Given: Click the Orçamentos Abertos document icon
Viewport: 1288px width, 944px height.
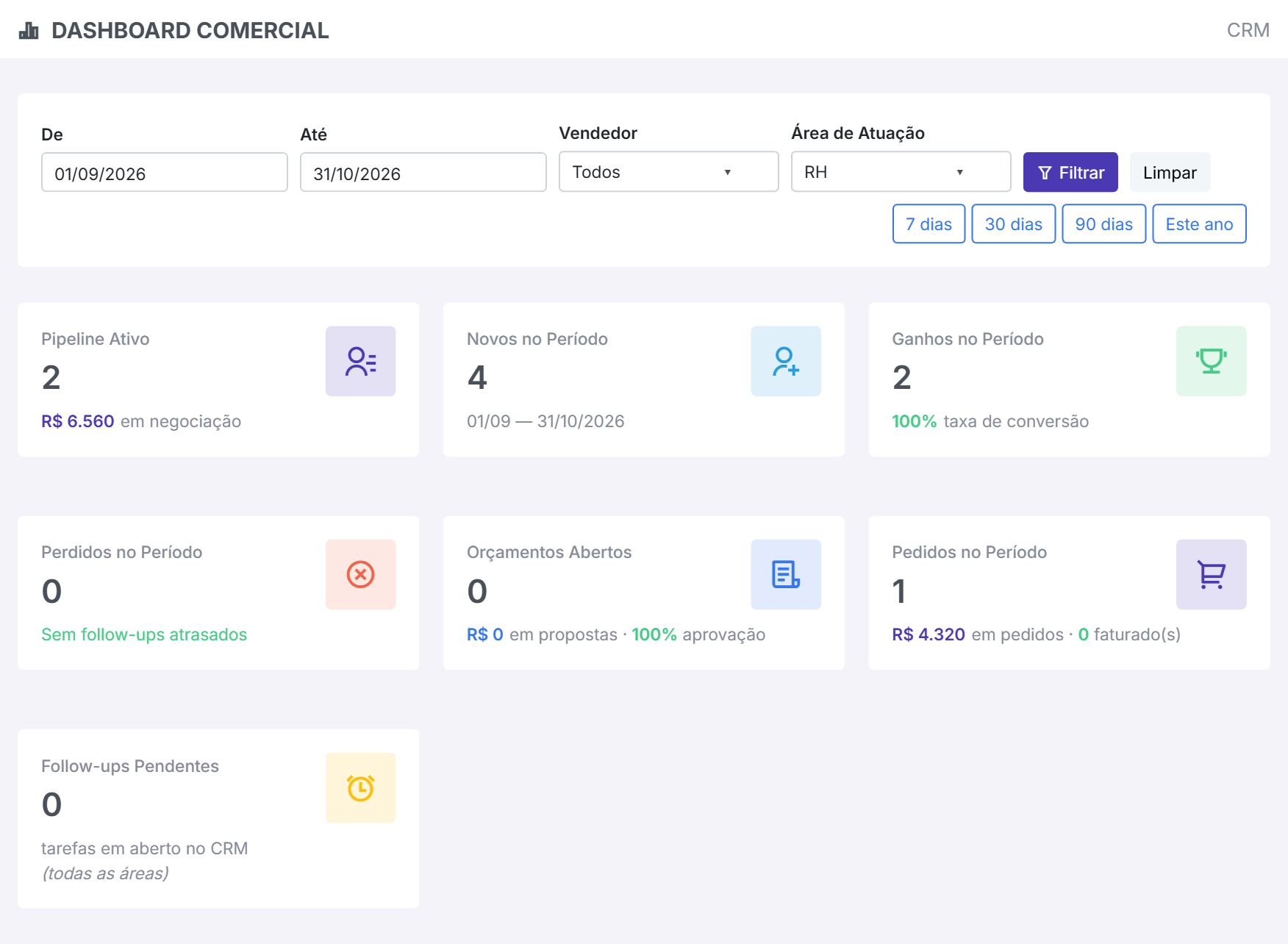Looking at the screenshot, I should [786, 574].
